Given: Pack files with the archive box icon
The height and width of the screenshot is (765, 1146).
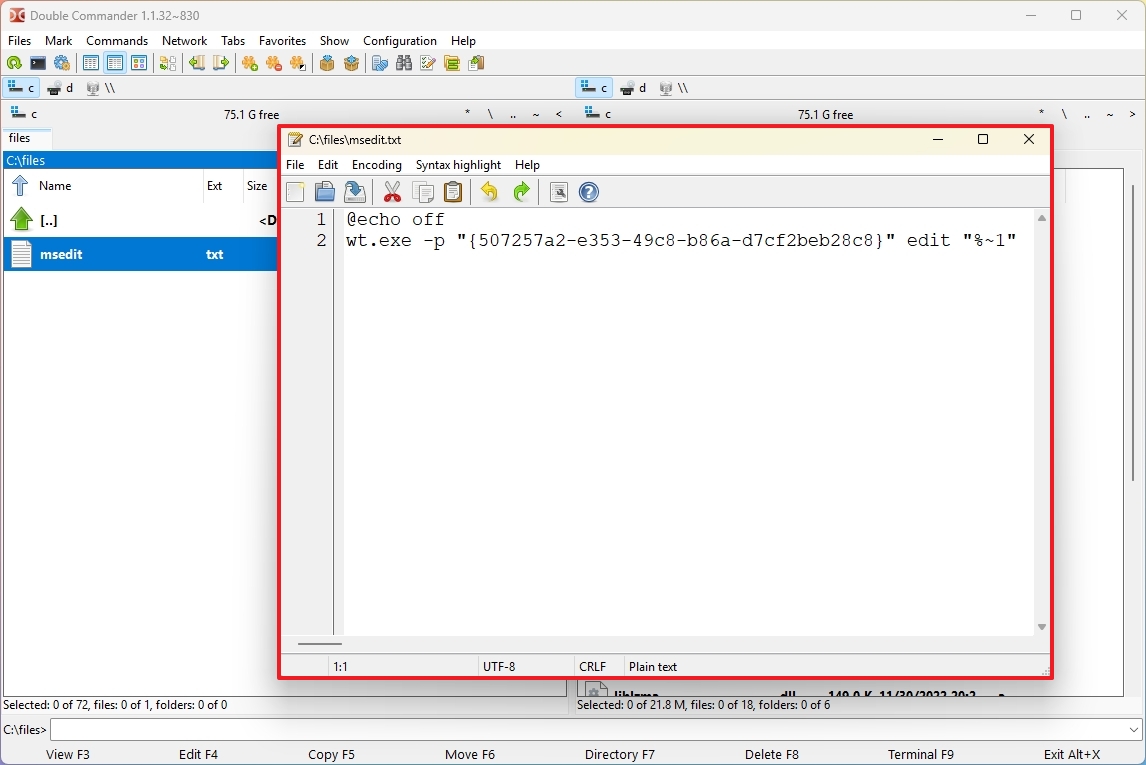Looking at the screenshot, I should (326, 63).
